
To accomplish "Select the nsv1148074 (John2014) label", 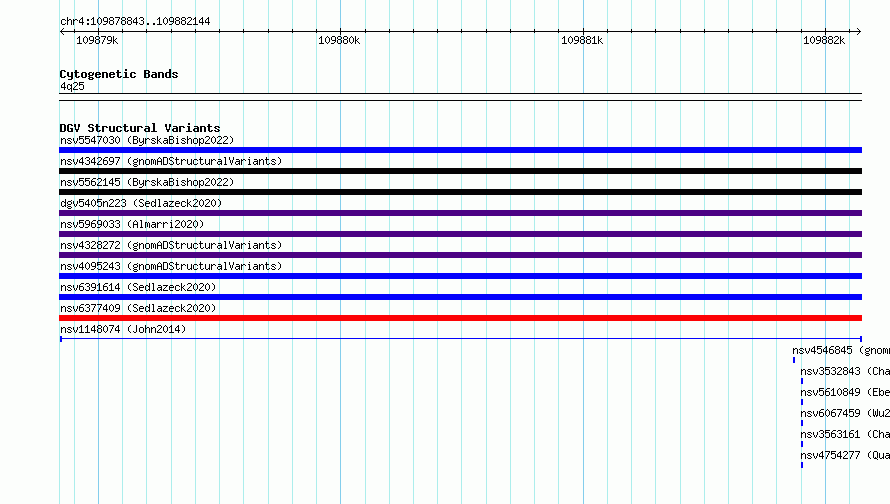I will coord(123,329).
